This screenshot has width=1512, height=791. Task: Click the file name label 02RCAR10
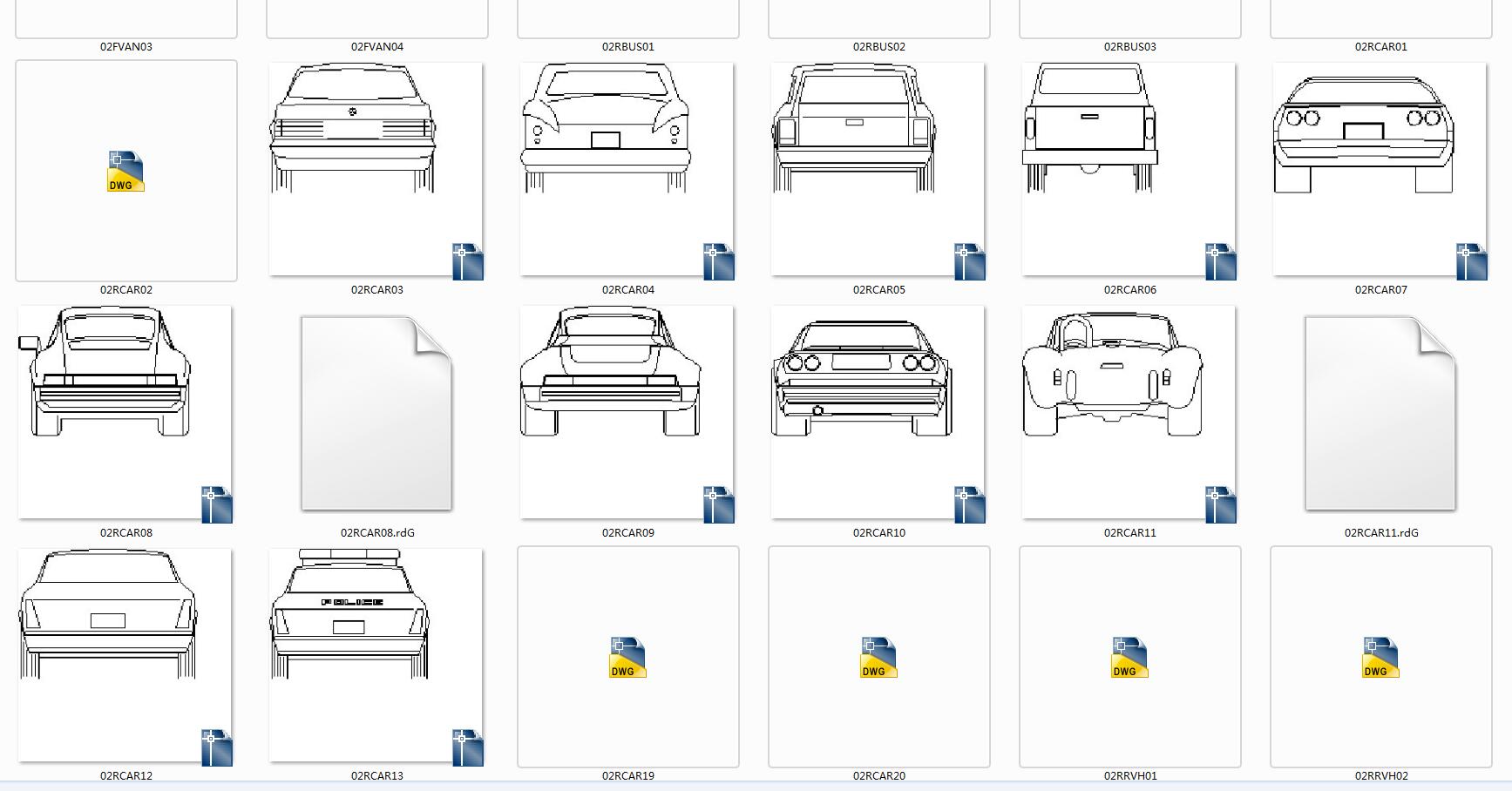[879, 533]
